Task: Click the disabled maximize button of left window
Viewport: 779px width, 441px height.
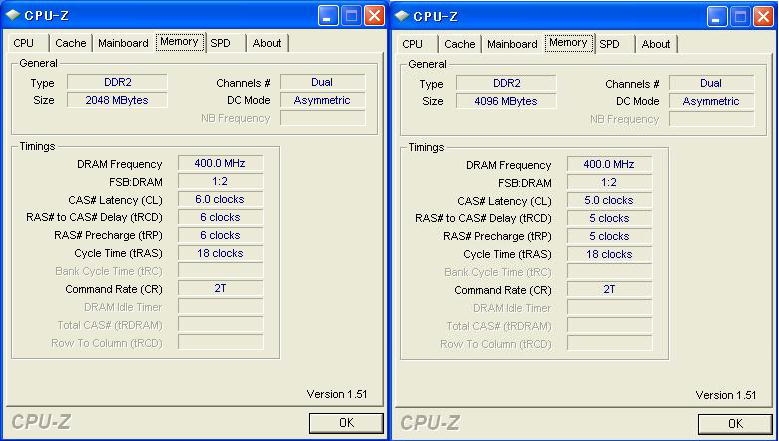Action: pos(351,16)
